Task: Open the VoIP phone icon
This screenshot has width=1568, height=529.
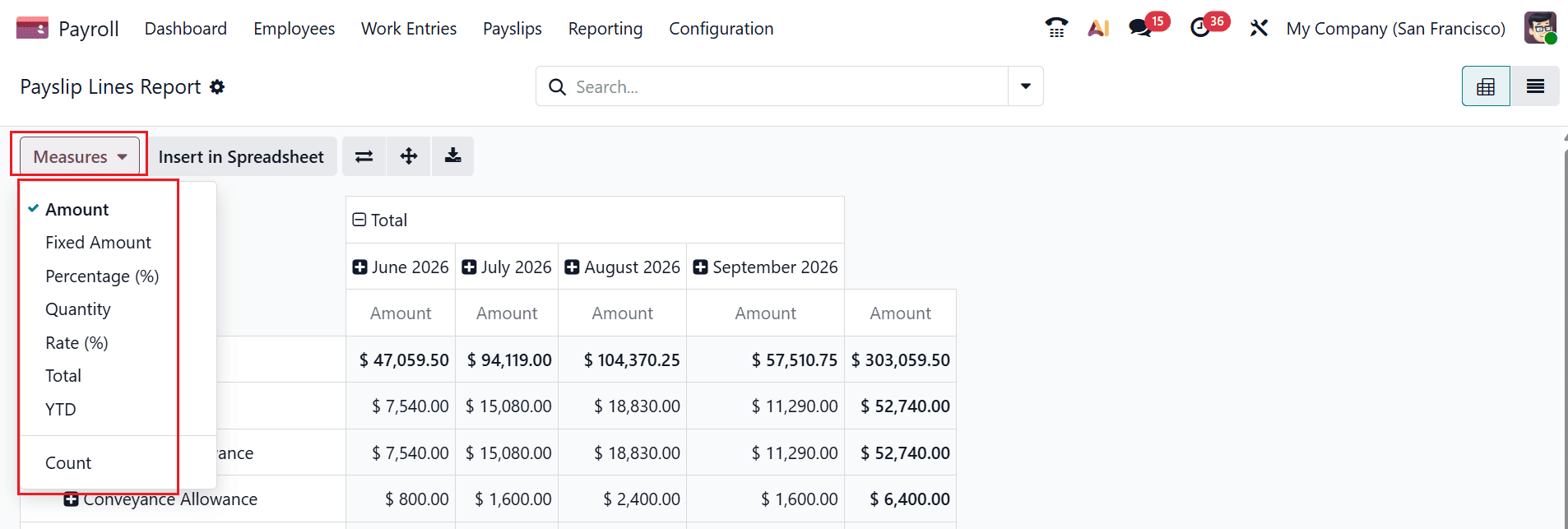Action: coord(1056,28)
